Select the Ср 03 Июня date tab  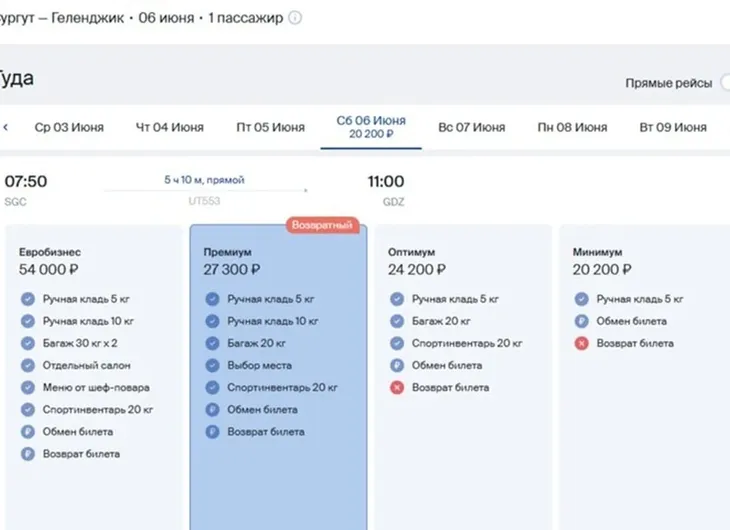point(69,127)
